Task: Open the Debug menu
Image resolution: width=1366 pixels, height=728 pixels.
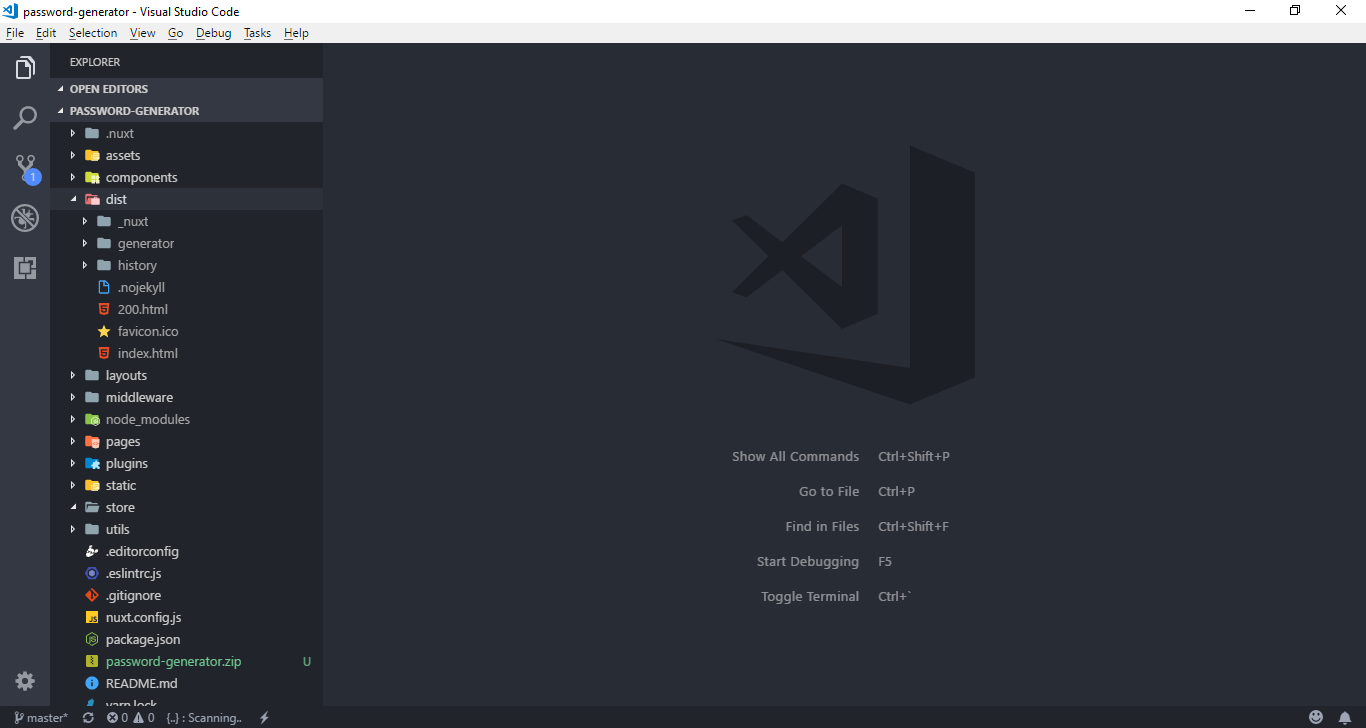Action: pyautogui.click(x=213, y=33)
